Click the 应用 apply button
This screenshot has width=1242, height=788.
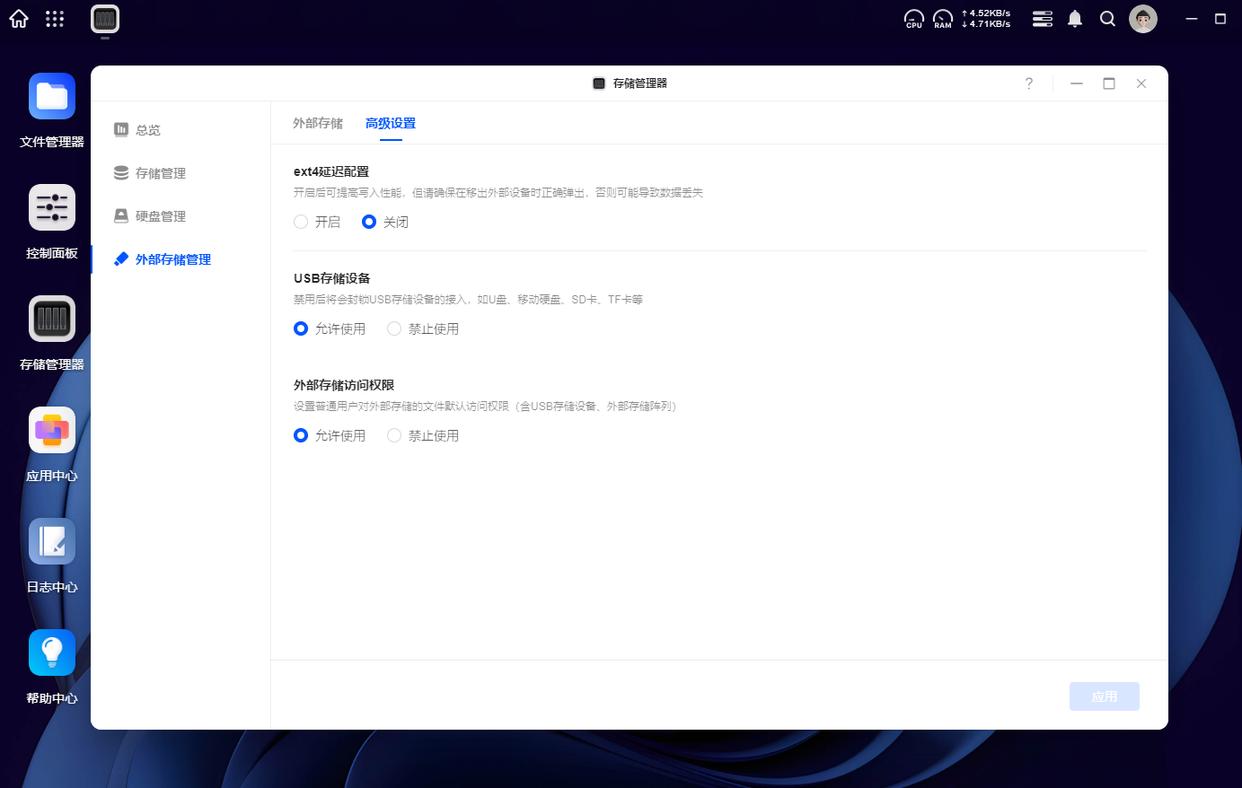1104,697
